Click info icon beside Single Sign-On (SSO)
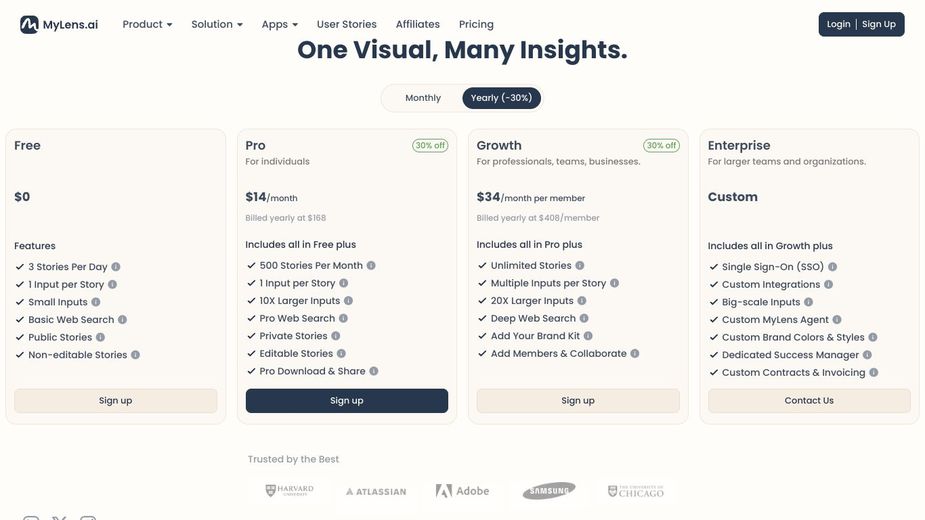 point(832,267)
